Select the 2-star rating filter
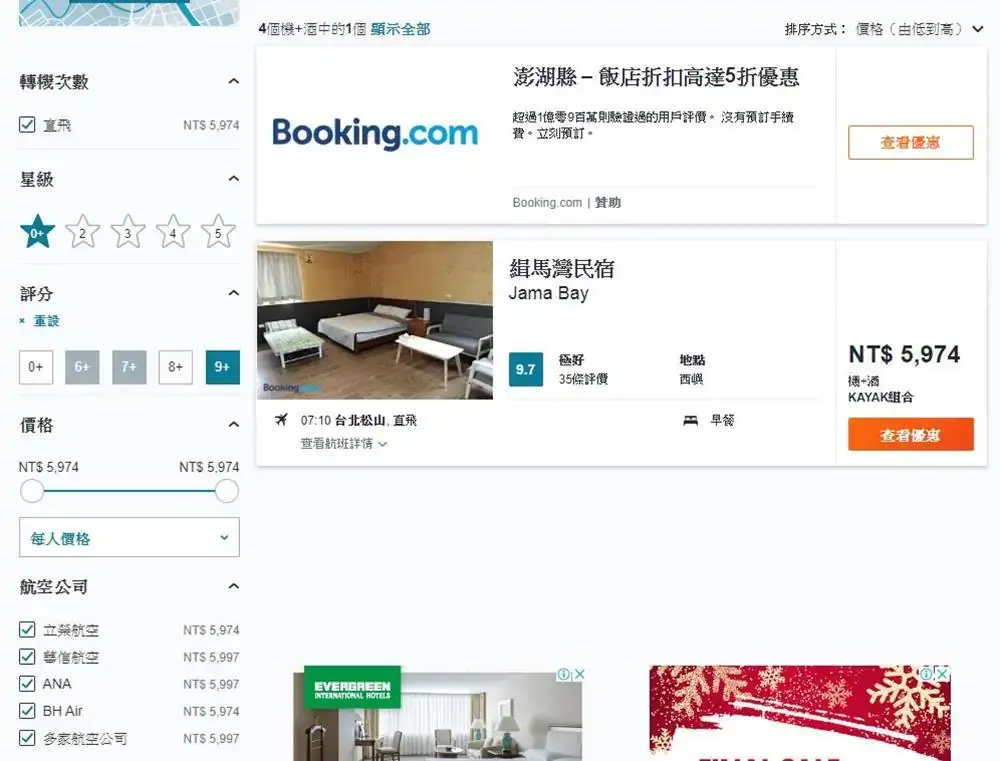 [82, 232]
